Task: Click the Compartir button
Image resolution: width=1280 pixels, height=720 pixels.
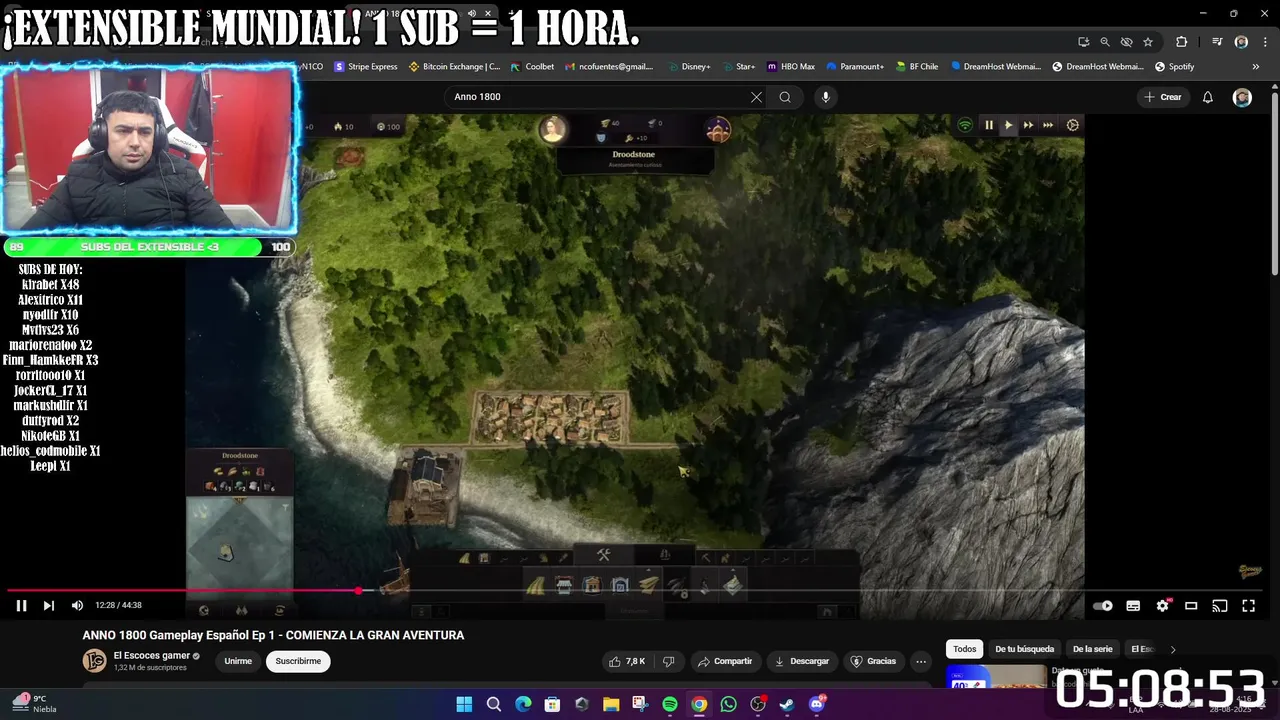Action: pos(725,661)
